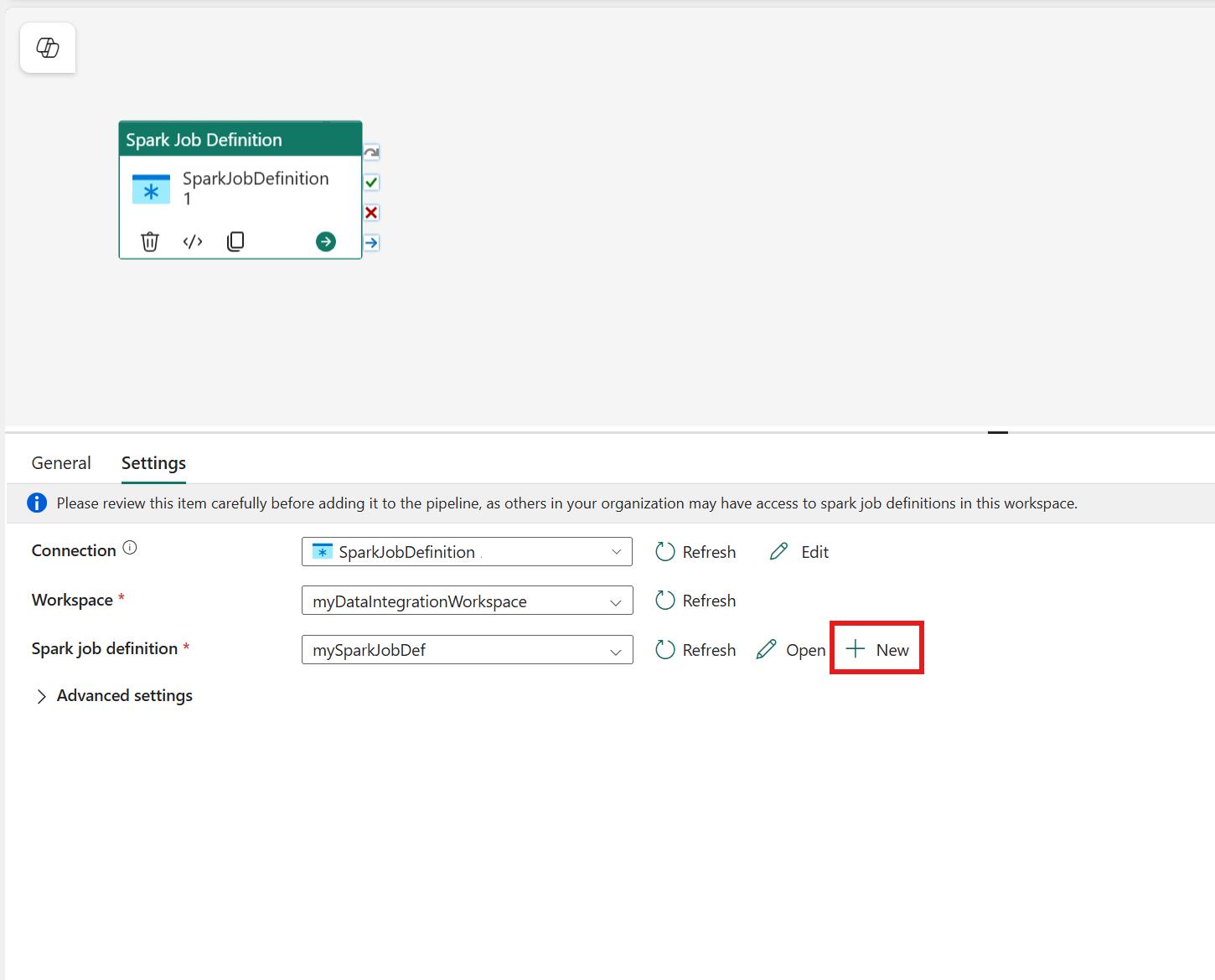This screenshot has width=1215, height=980.
Task: Switch to the General tab
Action: (61, 463)
